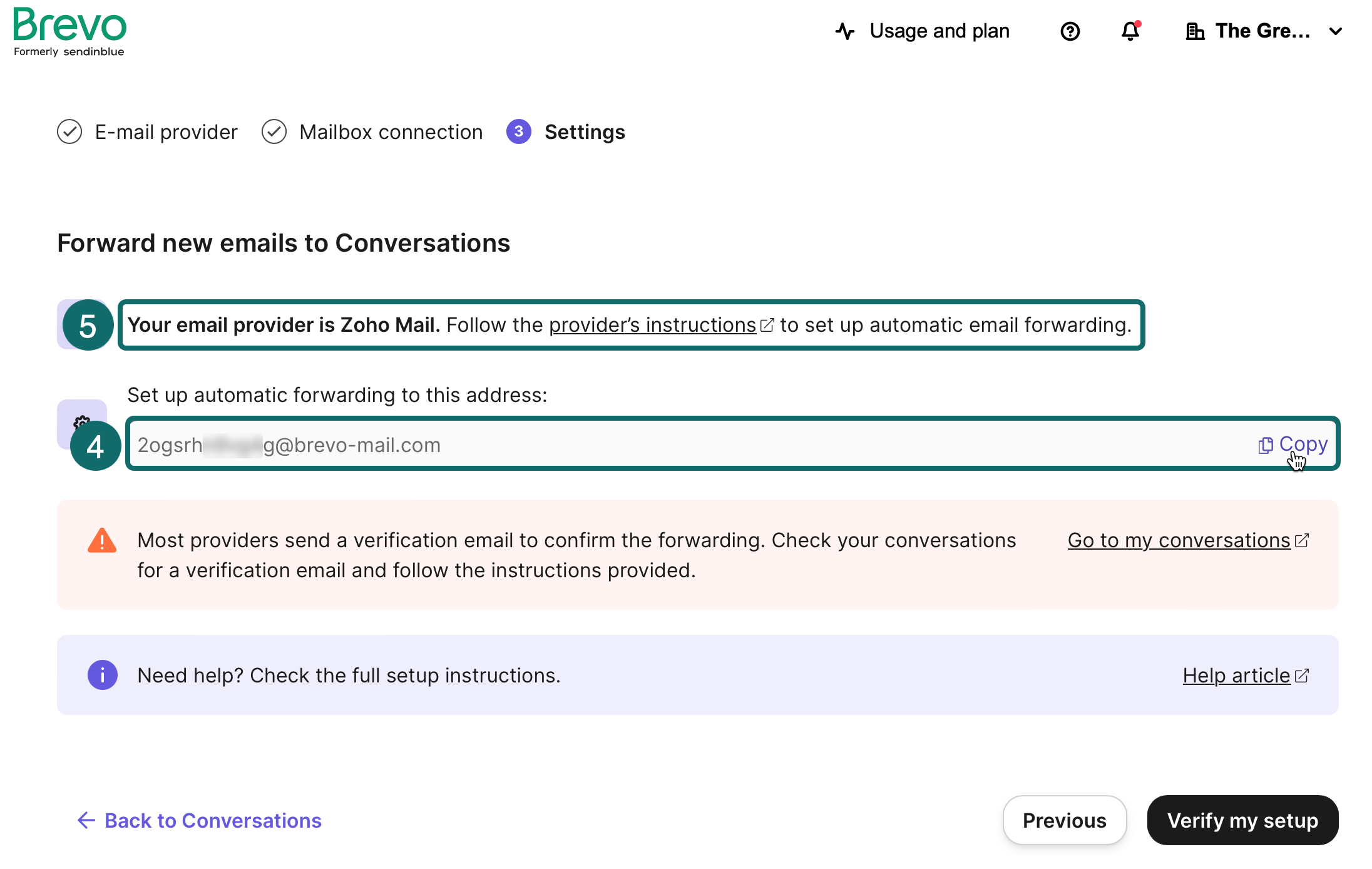Follow the Go to my conversations link
This screenshot has width=1372, height=869.
[1179, 540]
